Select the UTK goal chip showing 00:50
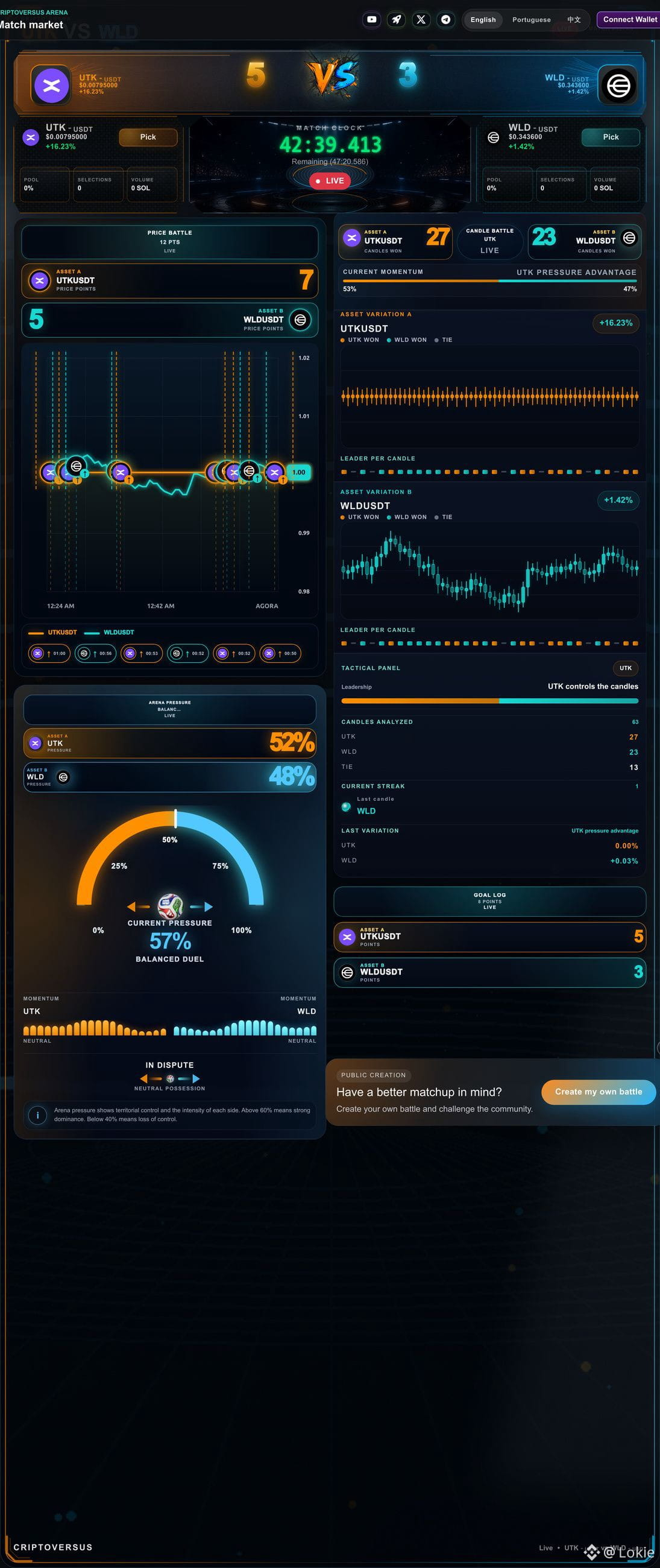660x1568 pixels. click(x=280, y=653)
